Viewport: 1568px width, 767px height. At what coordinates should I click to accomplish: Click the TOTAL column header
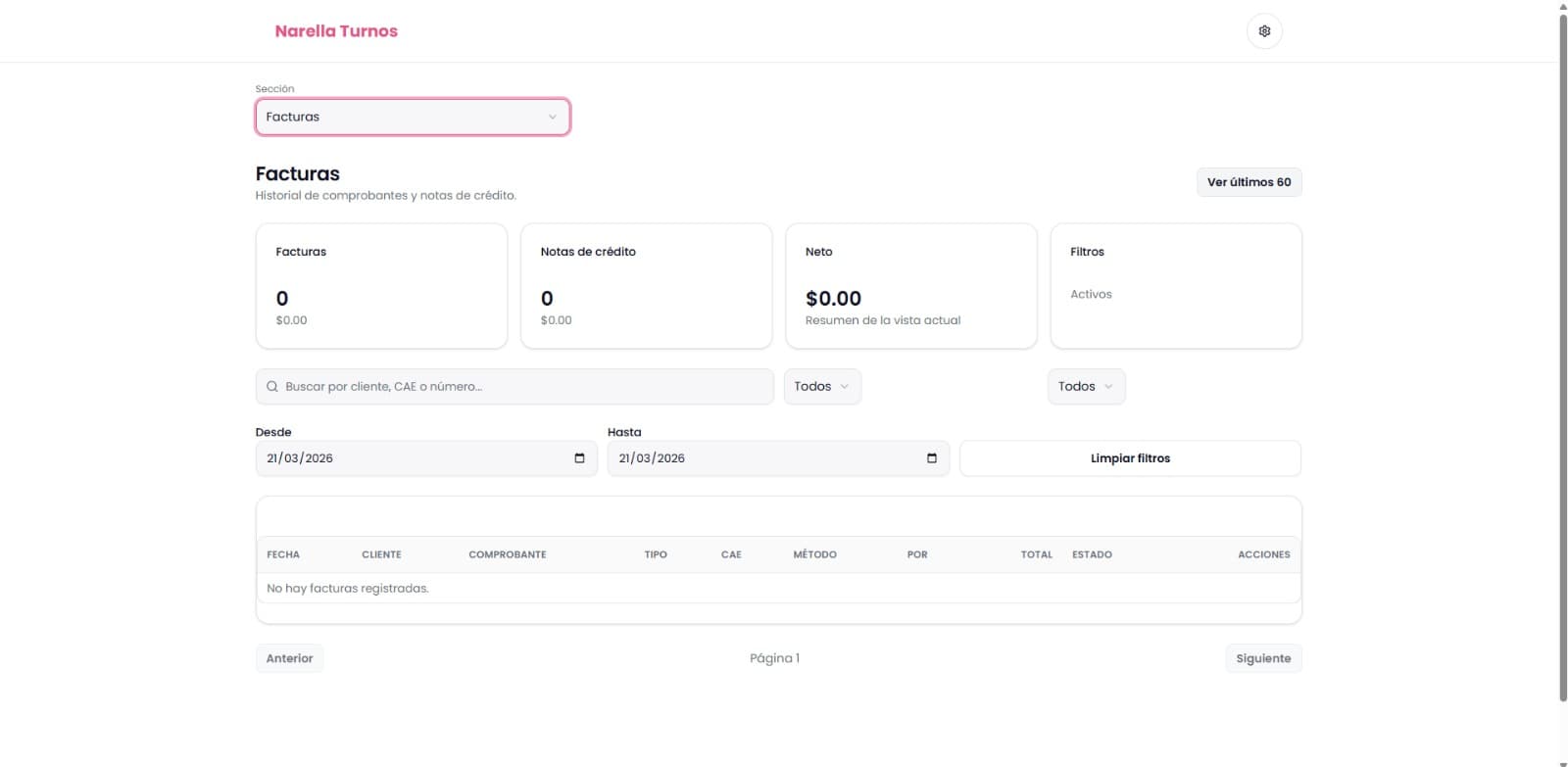pos(1036,554)
